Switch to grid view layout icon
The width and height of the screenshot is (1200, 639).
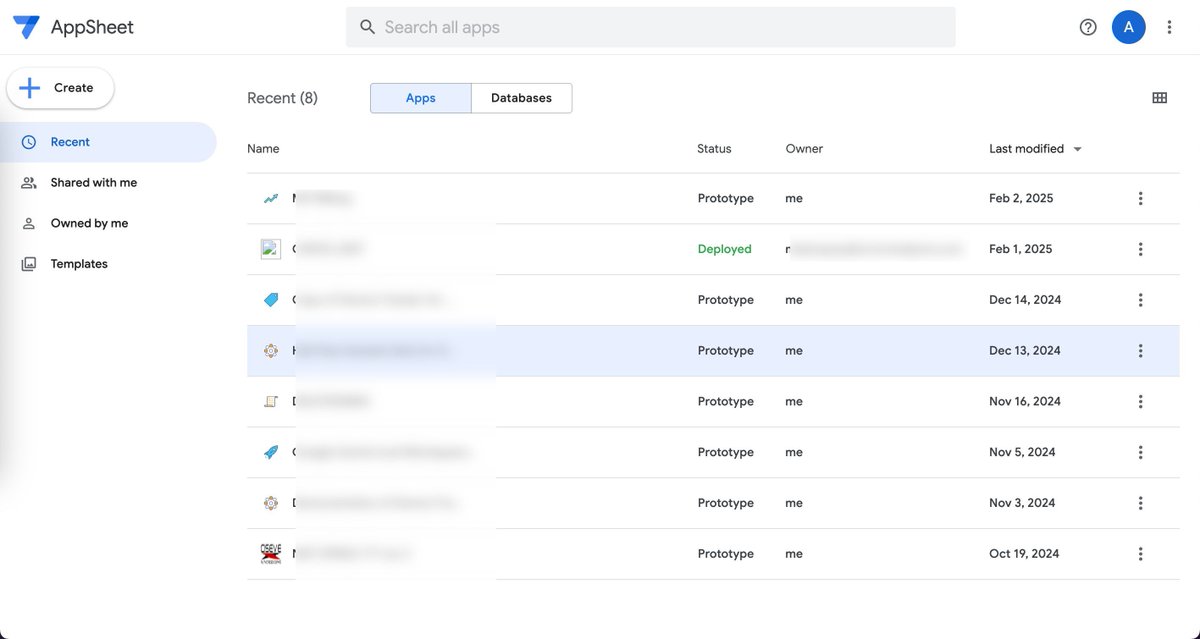tap(1160, 98)
